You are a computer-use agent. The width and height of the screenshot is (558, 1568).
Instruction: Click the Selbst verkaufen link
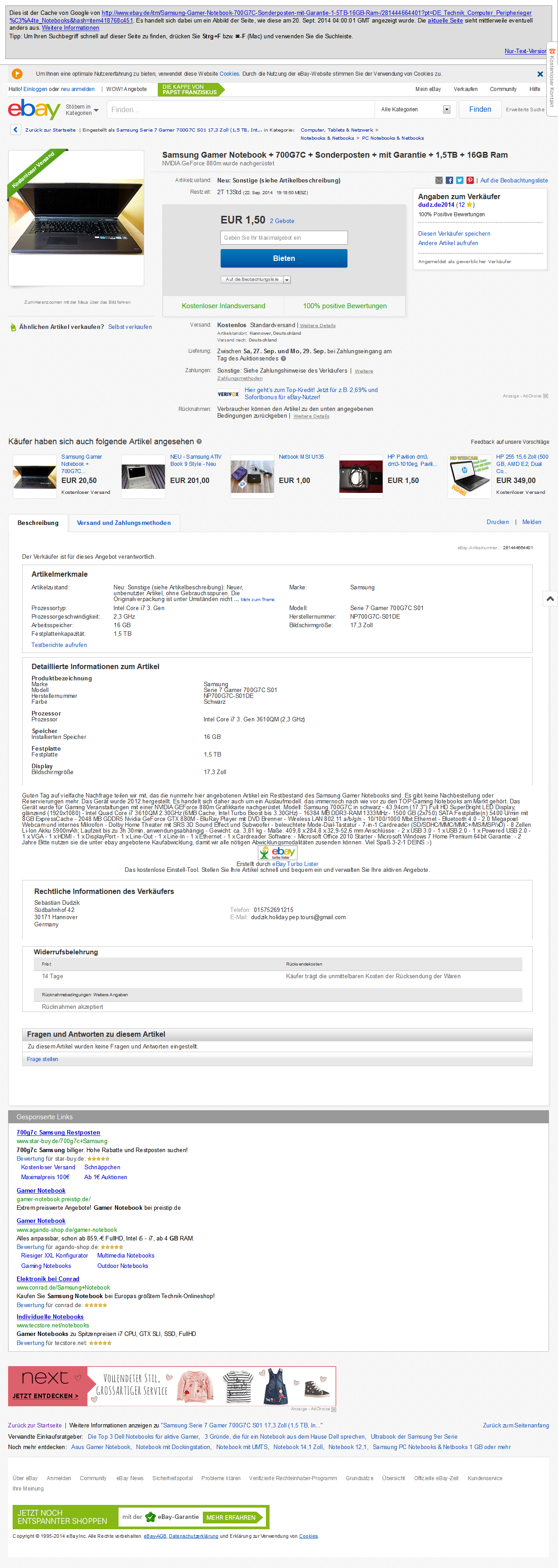click(130, 328)
